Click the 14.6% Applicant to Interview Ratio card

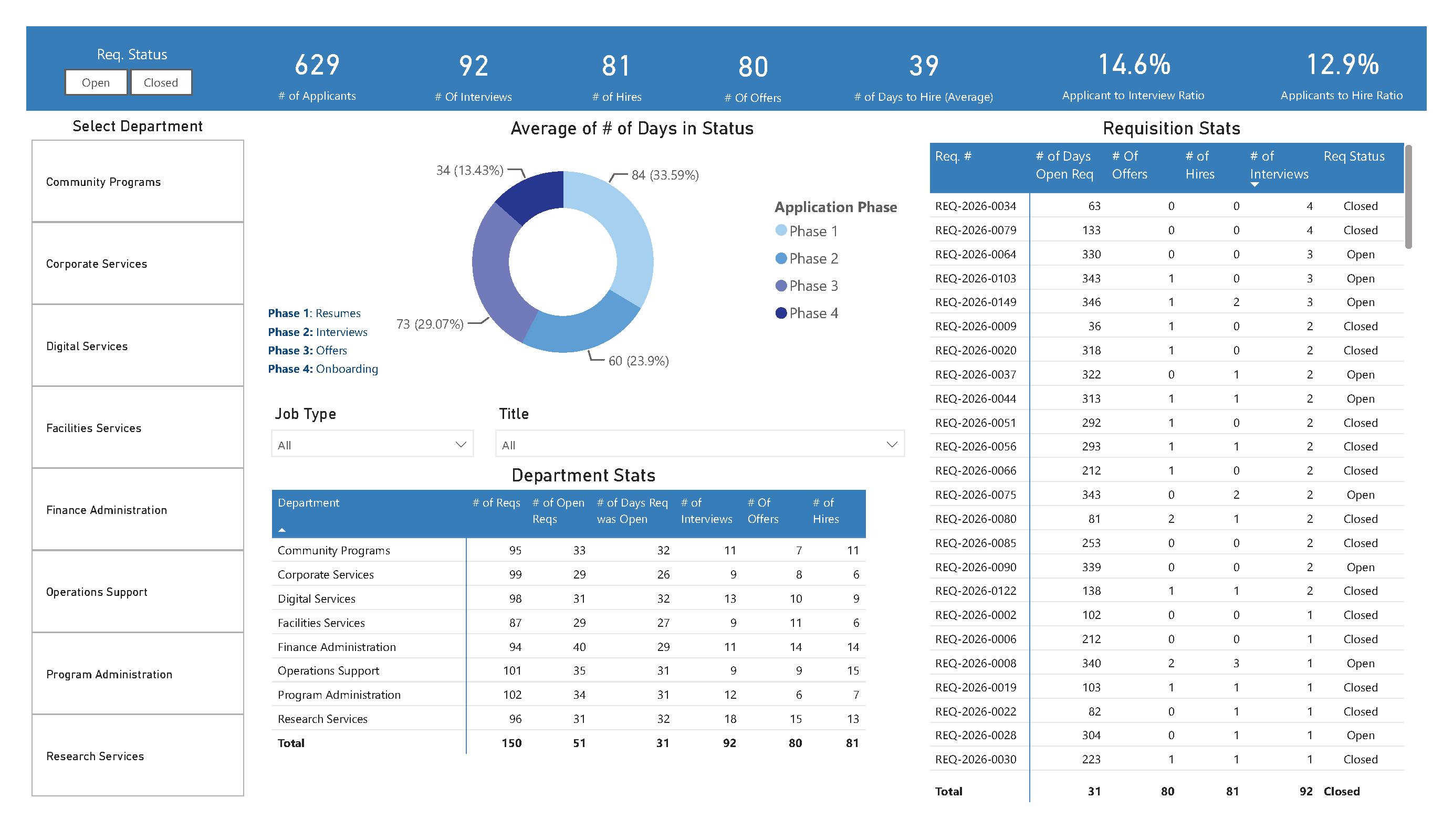point(1133,77)
